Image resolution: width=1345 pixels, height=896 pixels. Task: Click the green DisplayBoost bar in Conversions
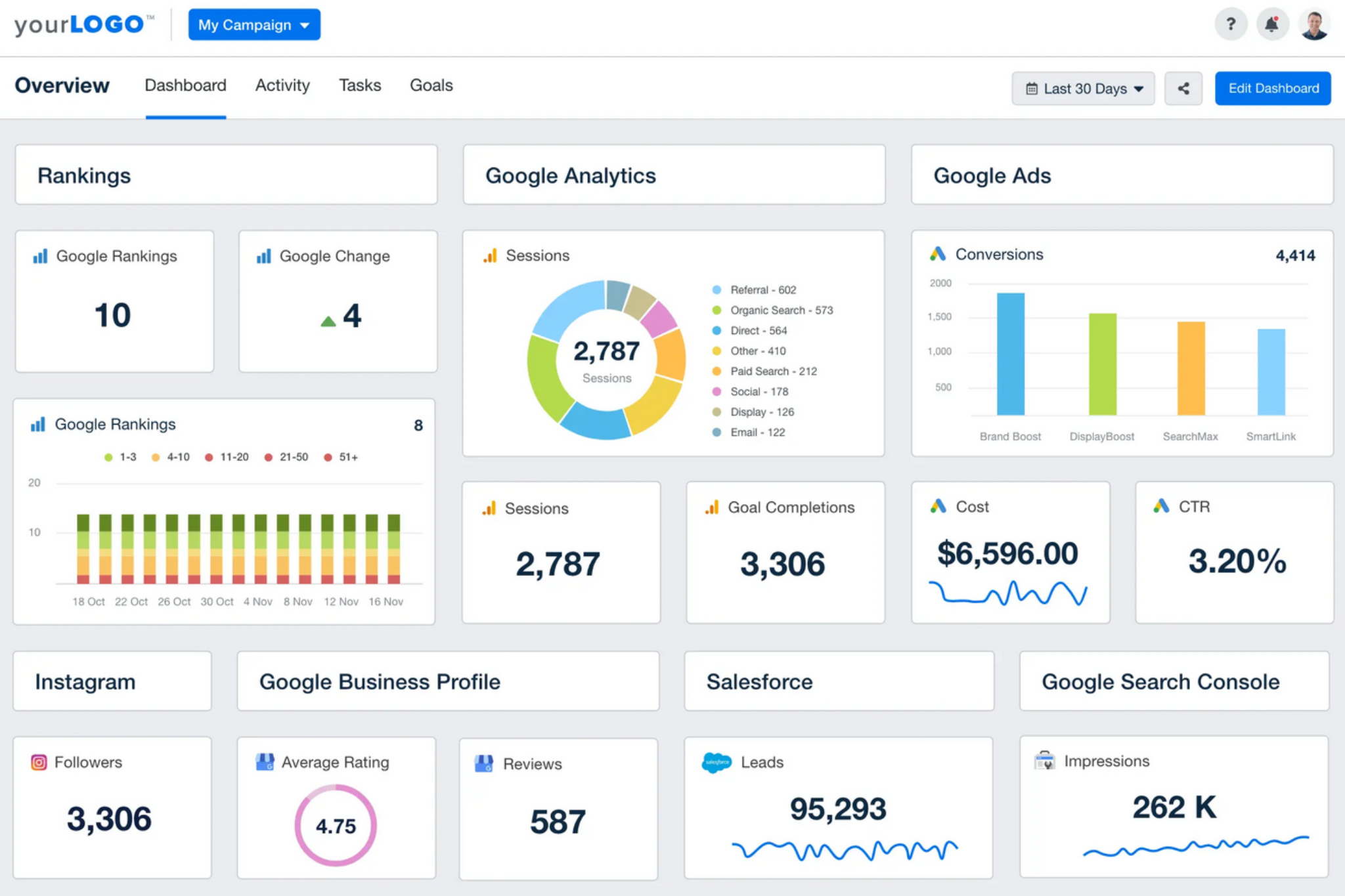click(1102, 364)
